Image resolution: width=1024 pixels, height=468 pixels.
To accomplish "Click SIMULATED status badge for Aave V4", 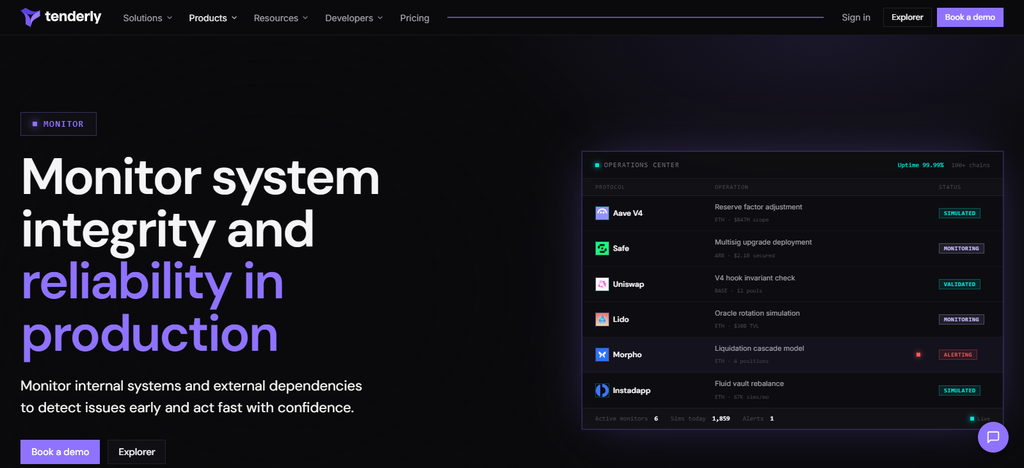I will [x=959, y=213].
